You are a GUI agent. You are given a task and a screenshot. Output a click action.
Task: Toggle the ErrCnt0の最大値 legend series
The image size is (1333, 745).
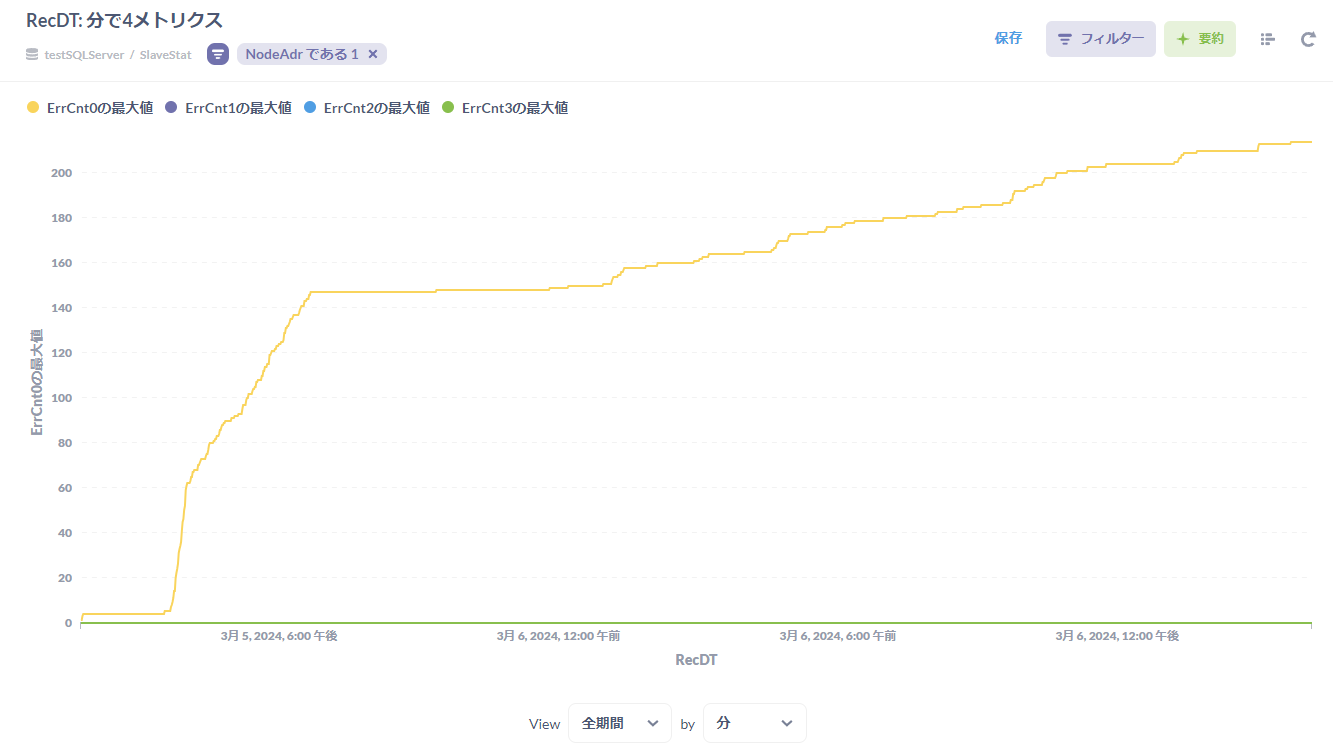(x=99, y=108)
